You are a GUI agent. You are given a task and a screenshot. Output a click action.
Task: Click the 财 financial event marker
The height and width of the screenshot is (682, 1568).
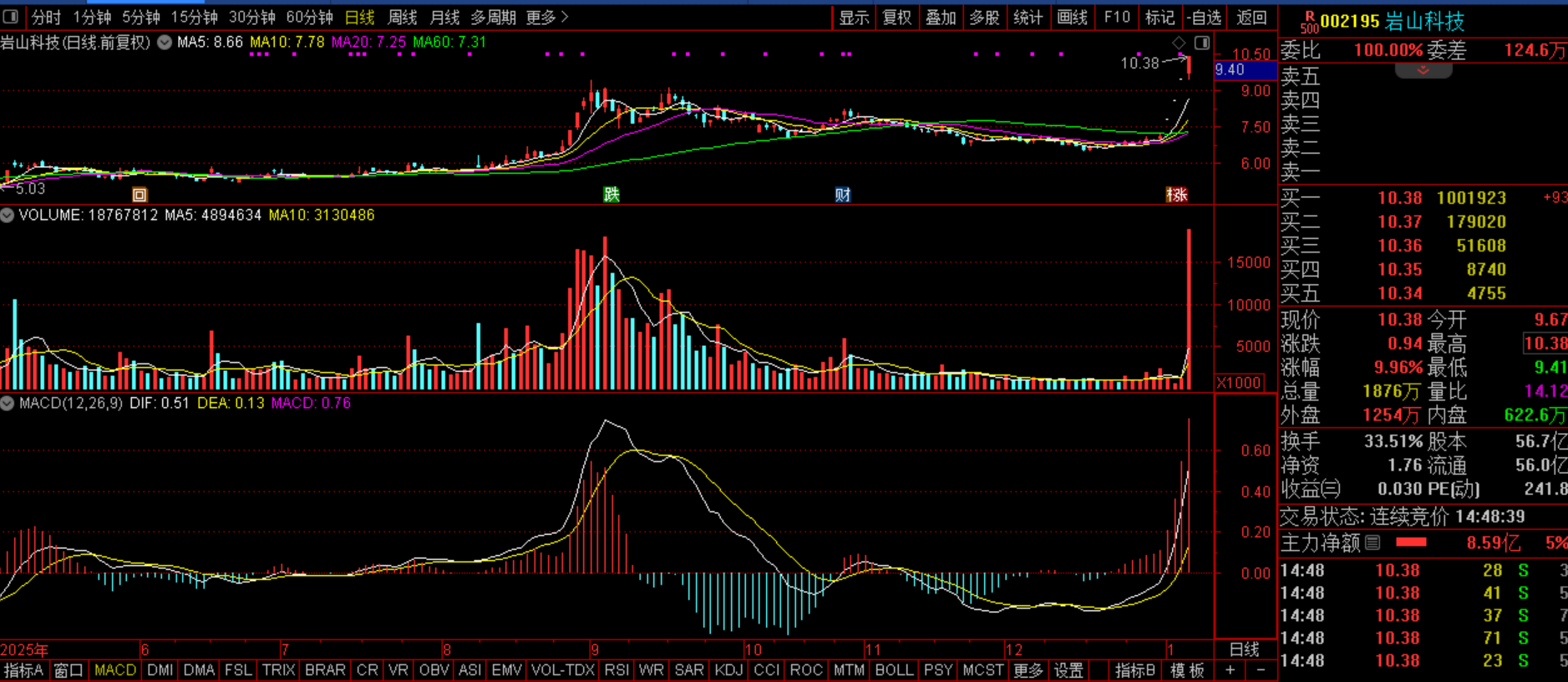[x=842, y=195]
